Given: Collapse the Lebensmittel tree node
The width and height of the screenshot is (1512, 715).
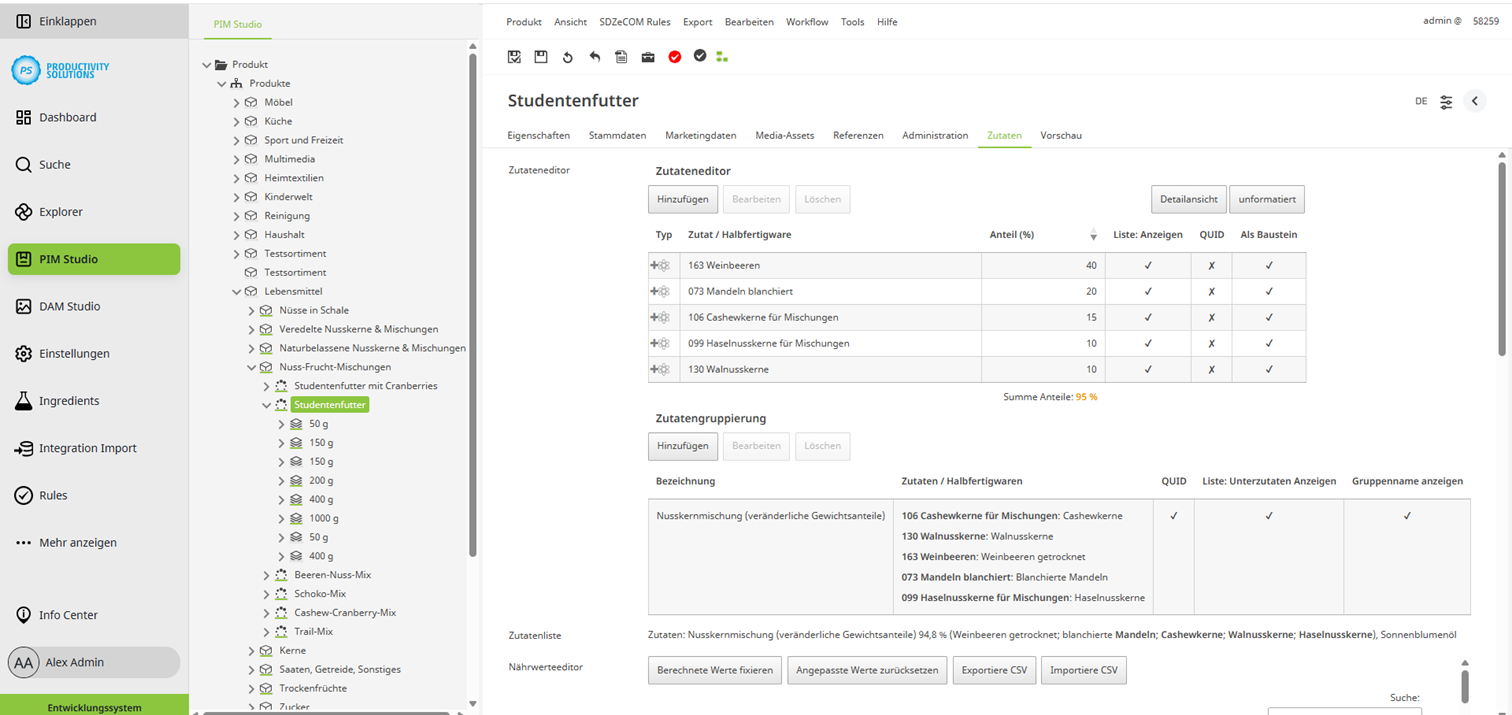Looking at the screenshot, I should (238, 290).
